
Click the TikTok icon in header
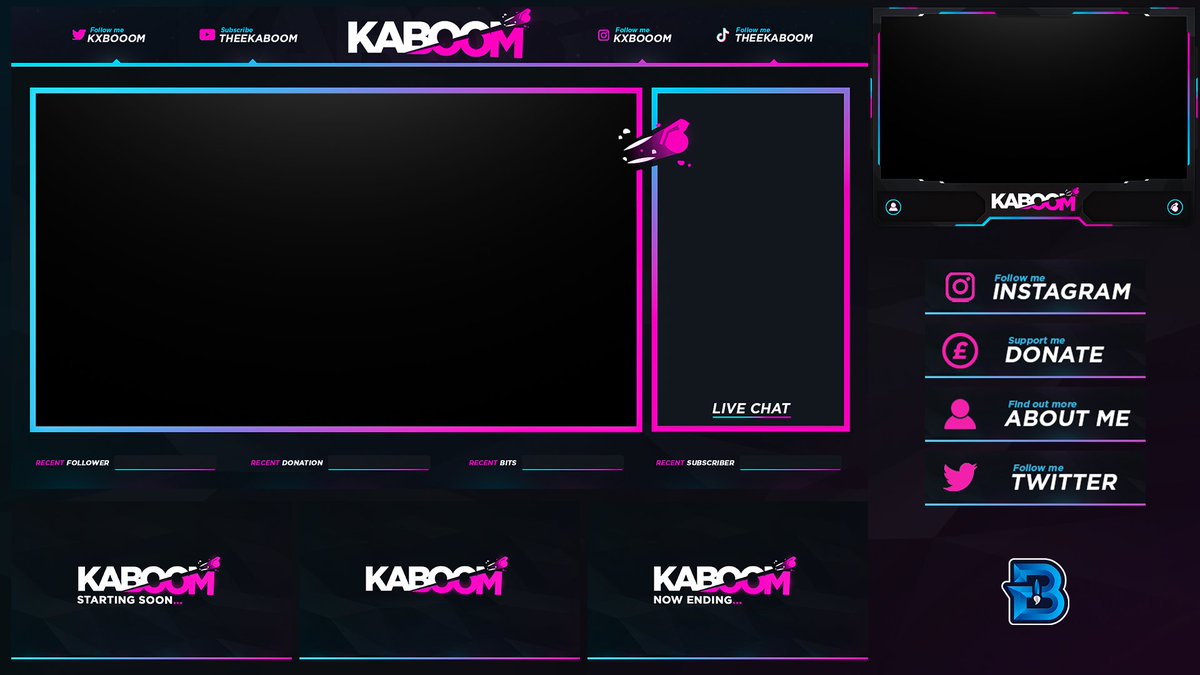point(723,35)
